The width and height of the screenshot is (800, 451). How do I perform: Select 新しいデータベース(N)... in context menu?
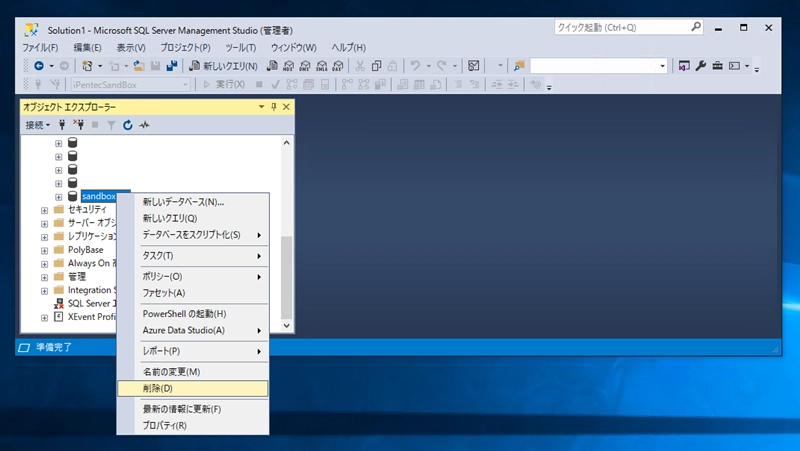192,202
